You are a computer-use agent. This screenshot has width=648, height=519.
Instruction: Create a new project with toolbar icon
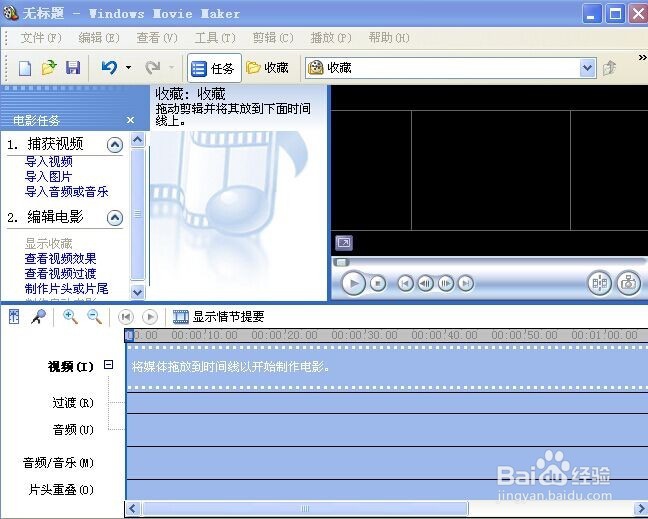tap(25, 68)
